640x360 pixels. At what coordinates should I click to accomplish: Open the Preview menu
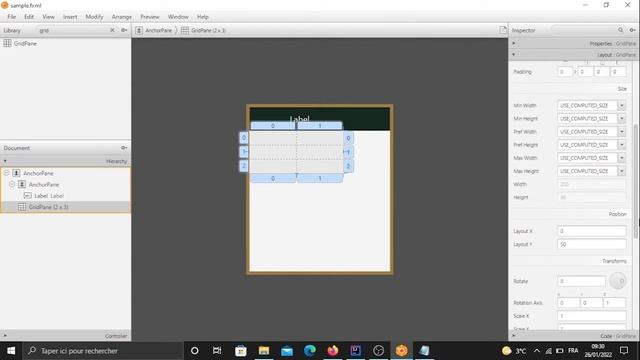(x=150, y=17)
